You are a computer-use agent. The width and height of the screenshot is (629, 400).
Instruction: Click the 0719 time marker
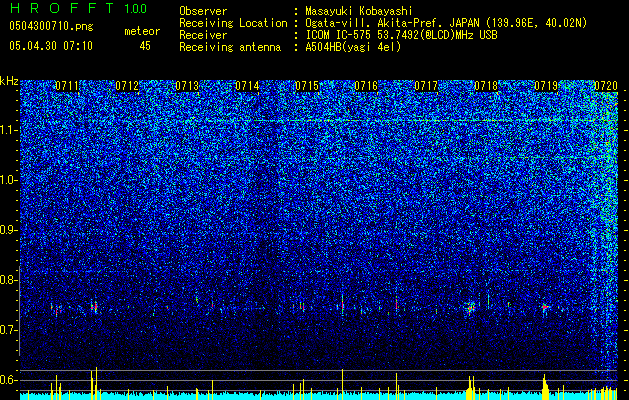[546, 86]
